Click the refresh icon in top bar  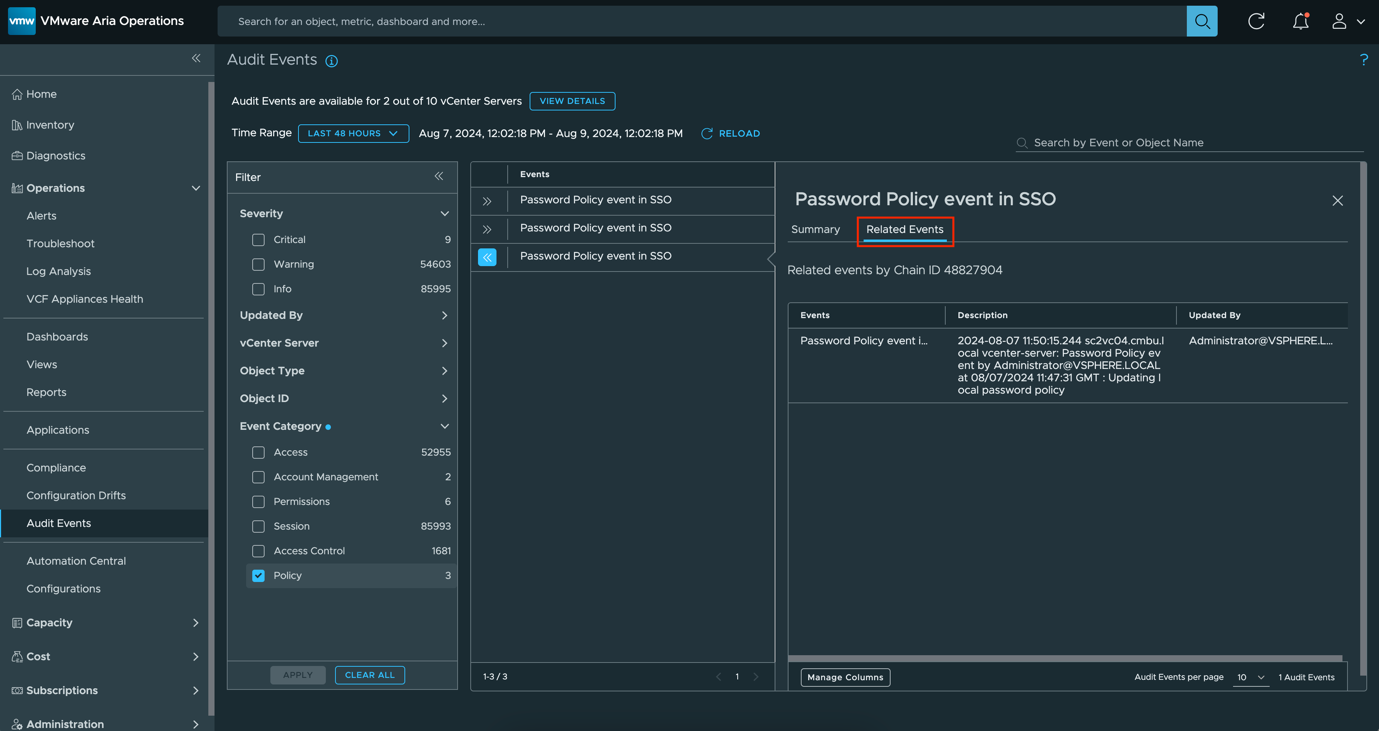(1256, 21)
